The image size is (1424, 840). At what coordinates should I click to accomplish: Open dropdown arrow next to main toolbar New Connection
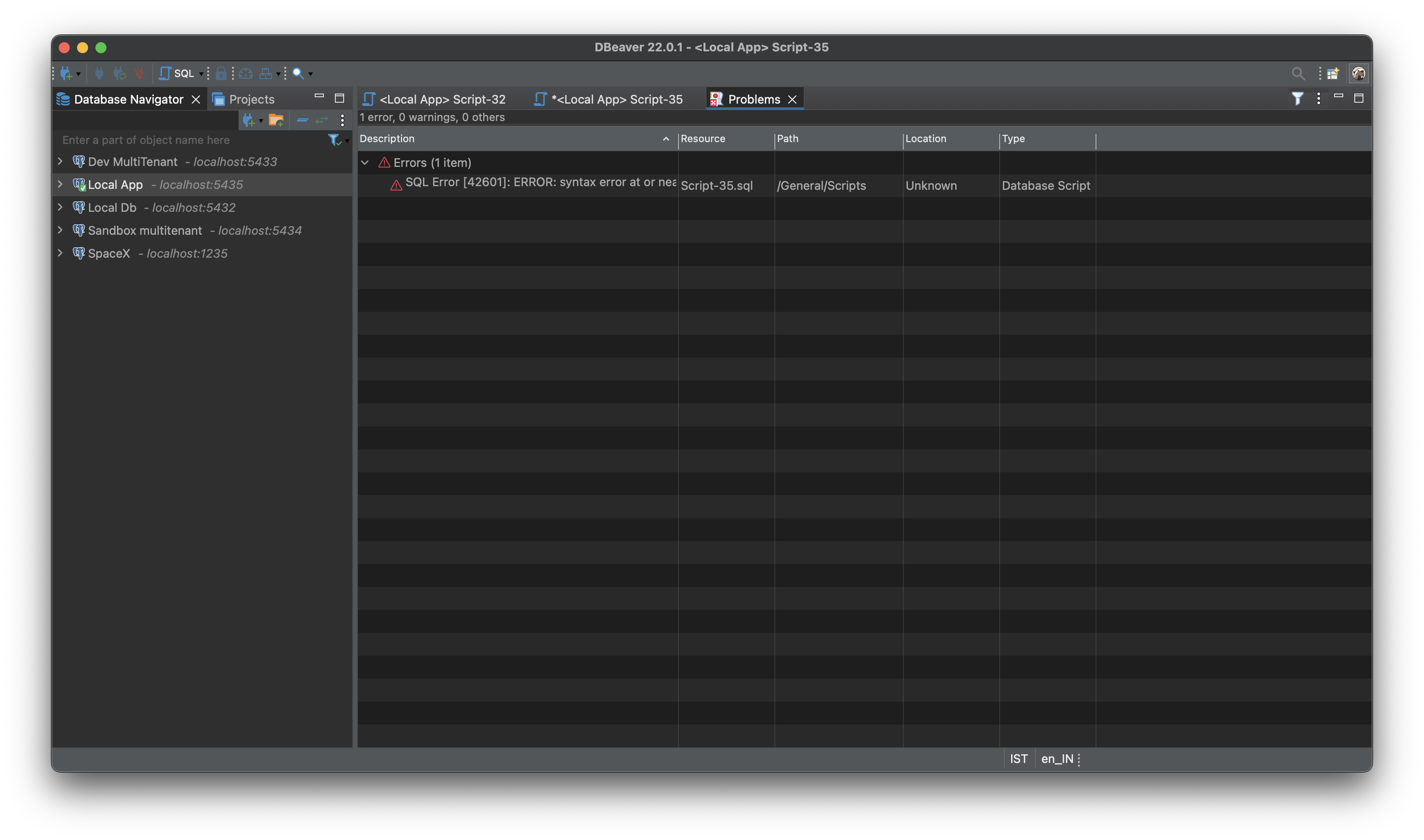click(x=79, y=74)
